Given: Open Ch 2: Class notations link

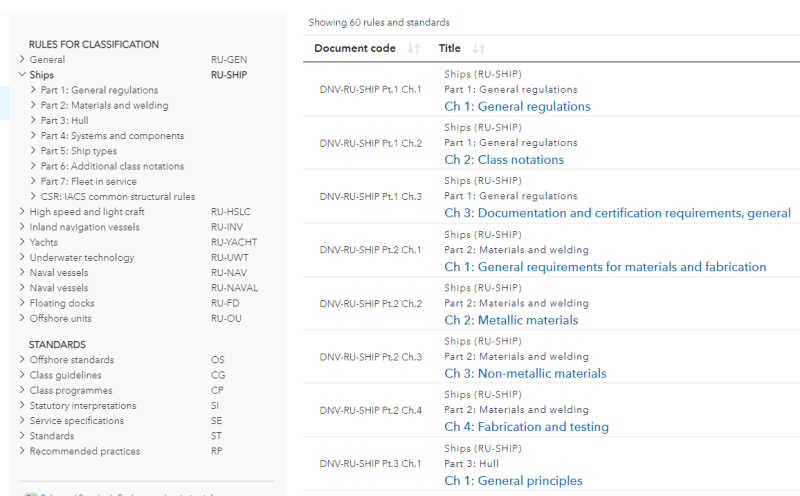Looking at the screenshot, I should 504,160.
